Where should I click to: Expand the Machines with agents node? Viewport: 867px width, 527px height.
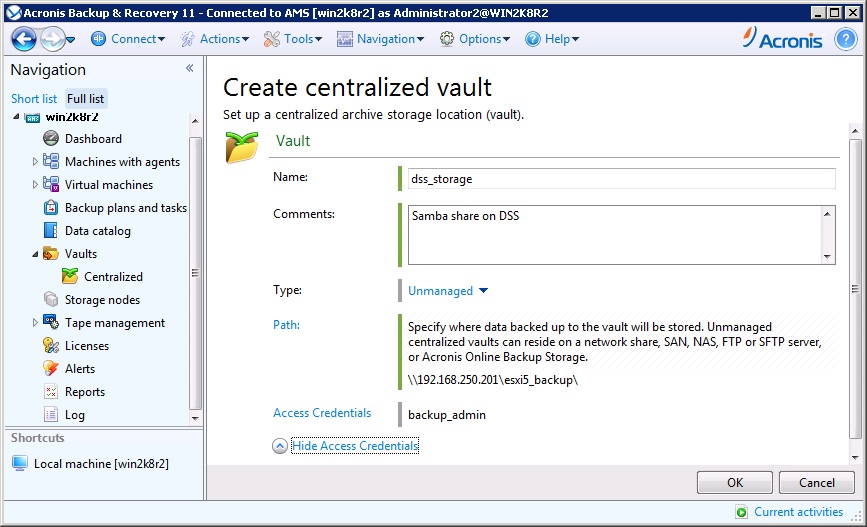coord(35,161)
